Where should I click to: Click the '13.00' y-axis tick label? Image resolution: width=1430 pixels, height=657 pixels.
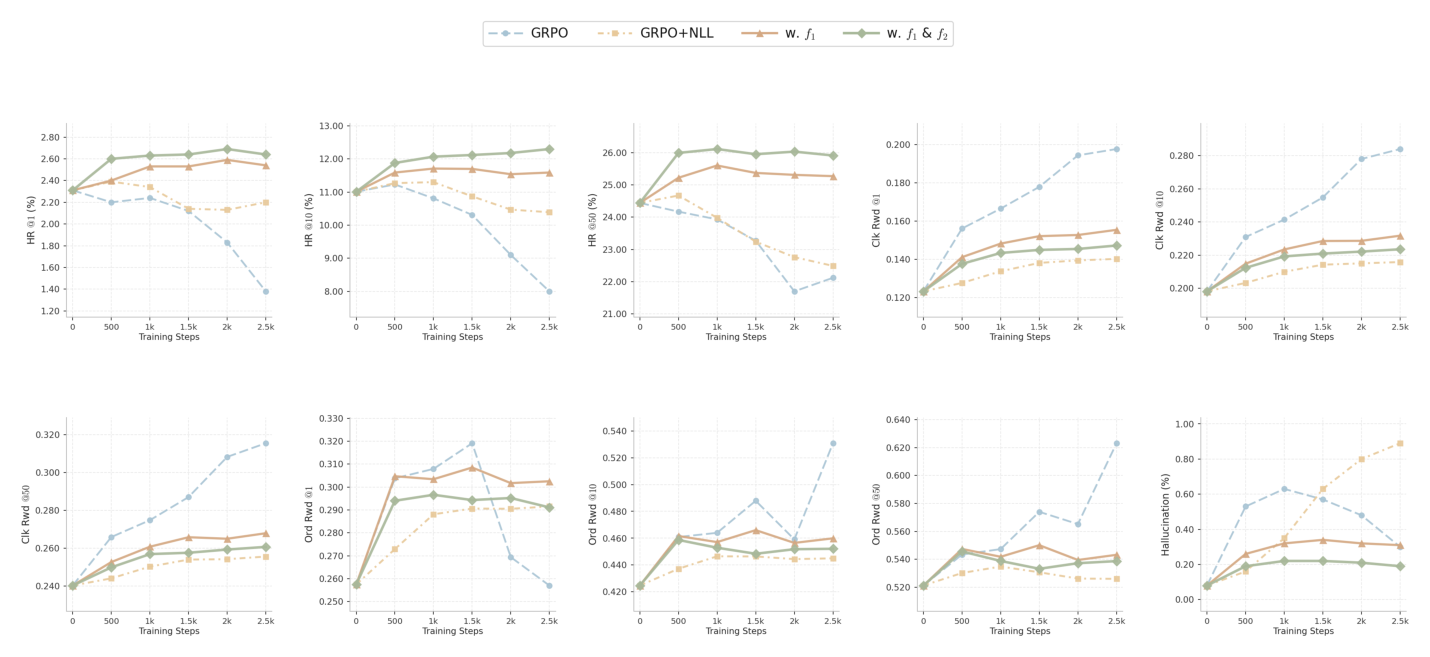332,126
